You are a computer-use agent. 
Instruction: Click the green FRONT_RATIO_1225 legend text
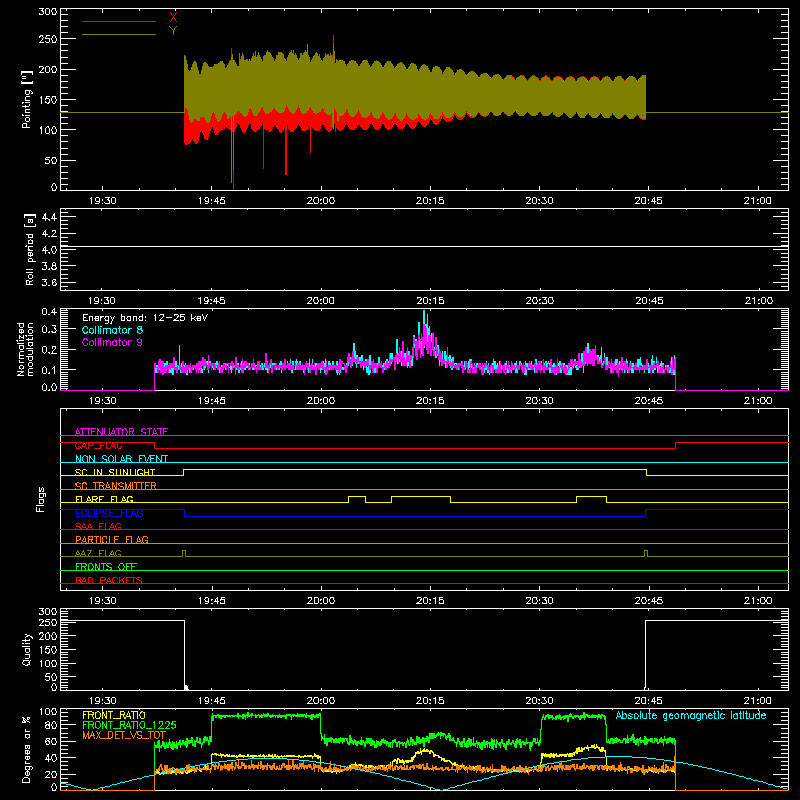tap(129, 725)
